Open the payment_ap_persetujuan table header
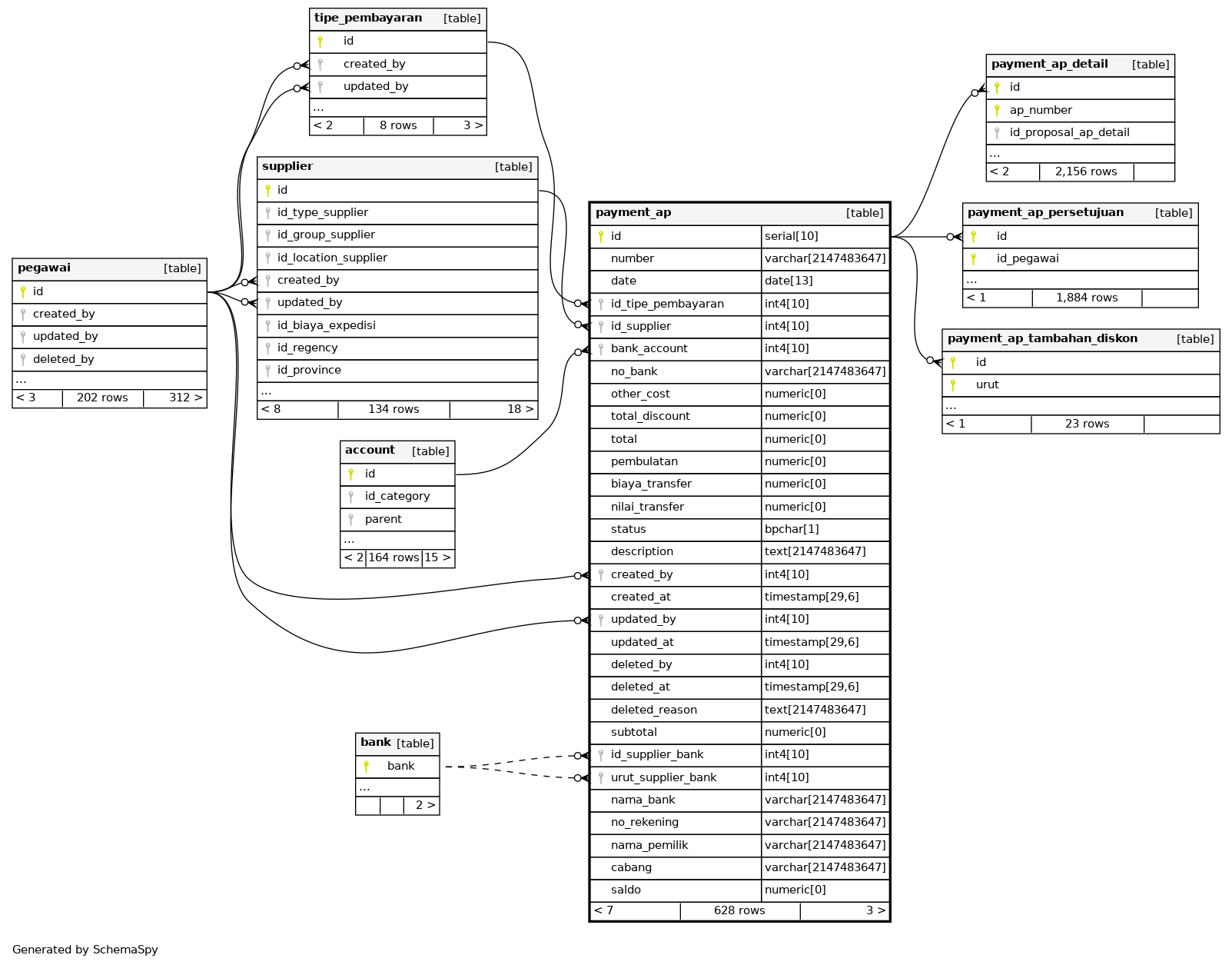Viewport: 1232px width, 965px height. point(1045,212)
